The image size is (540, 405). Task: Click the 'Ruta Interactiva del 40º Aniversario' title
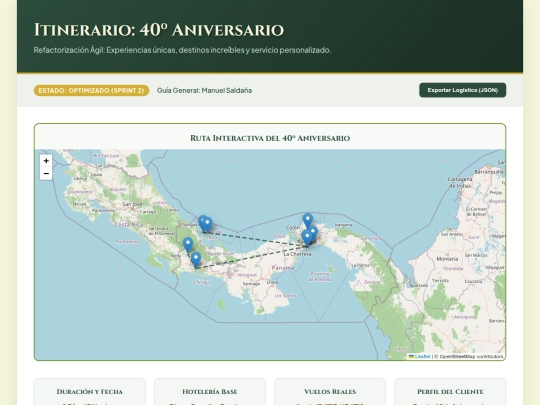pyautogui.click(x=270, y=138)
